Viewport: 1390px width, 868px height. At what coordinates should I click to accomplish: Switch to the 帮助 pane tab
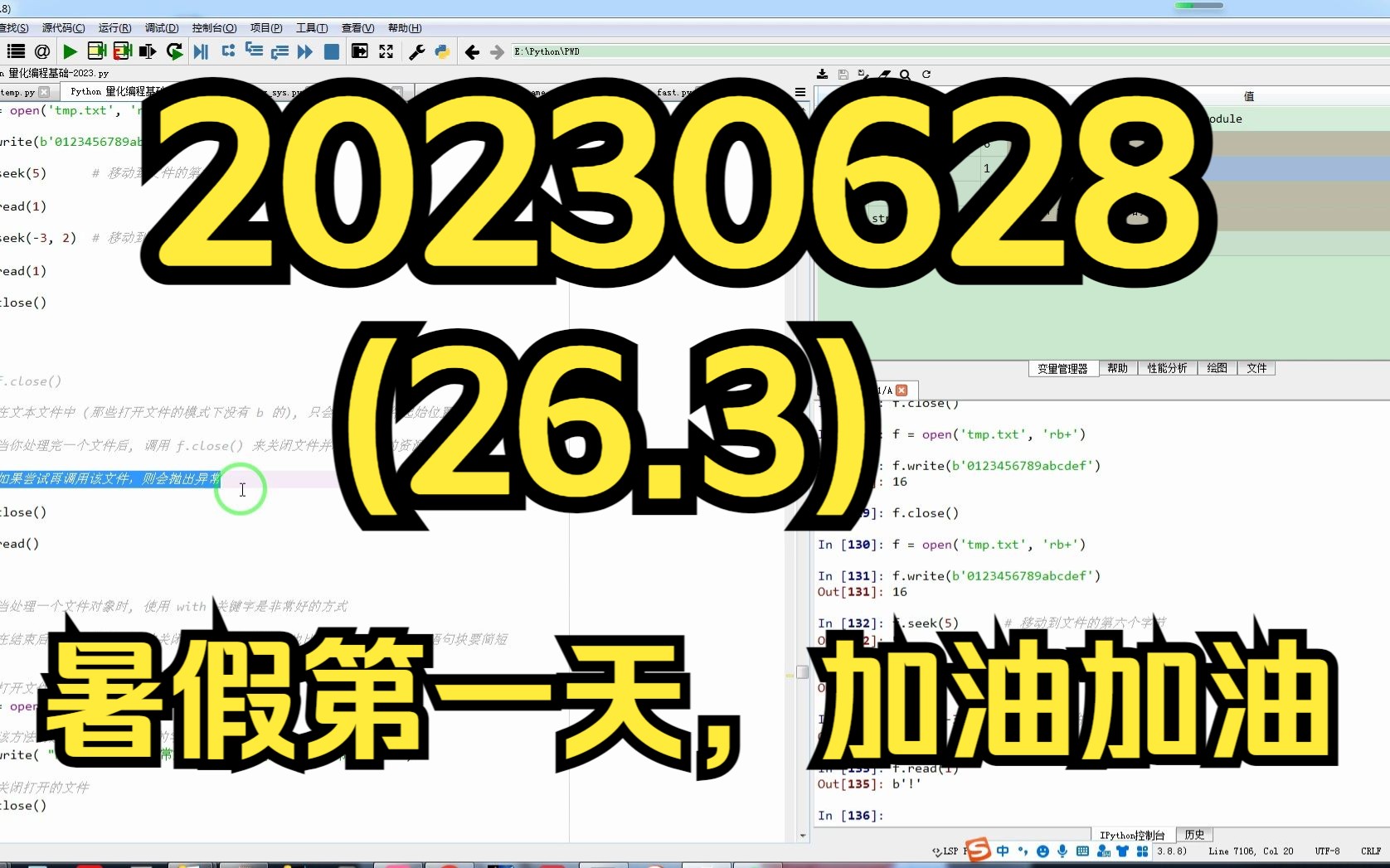[x=1117, y=368]
